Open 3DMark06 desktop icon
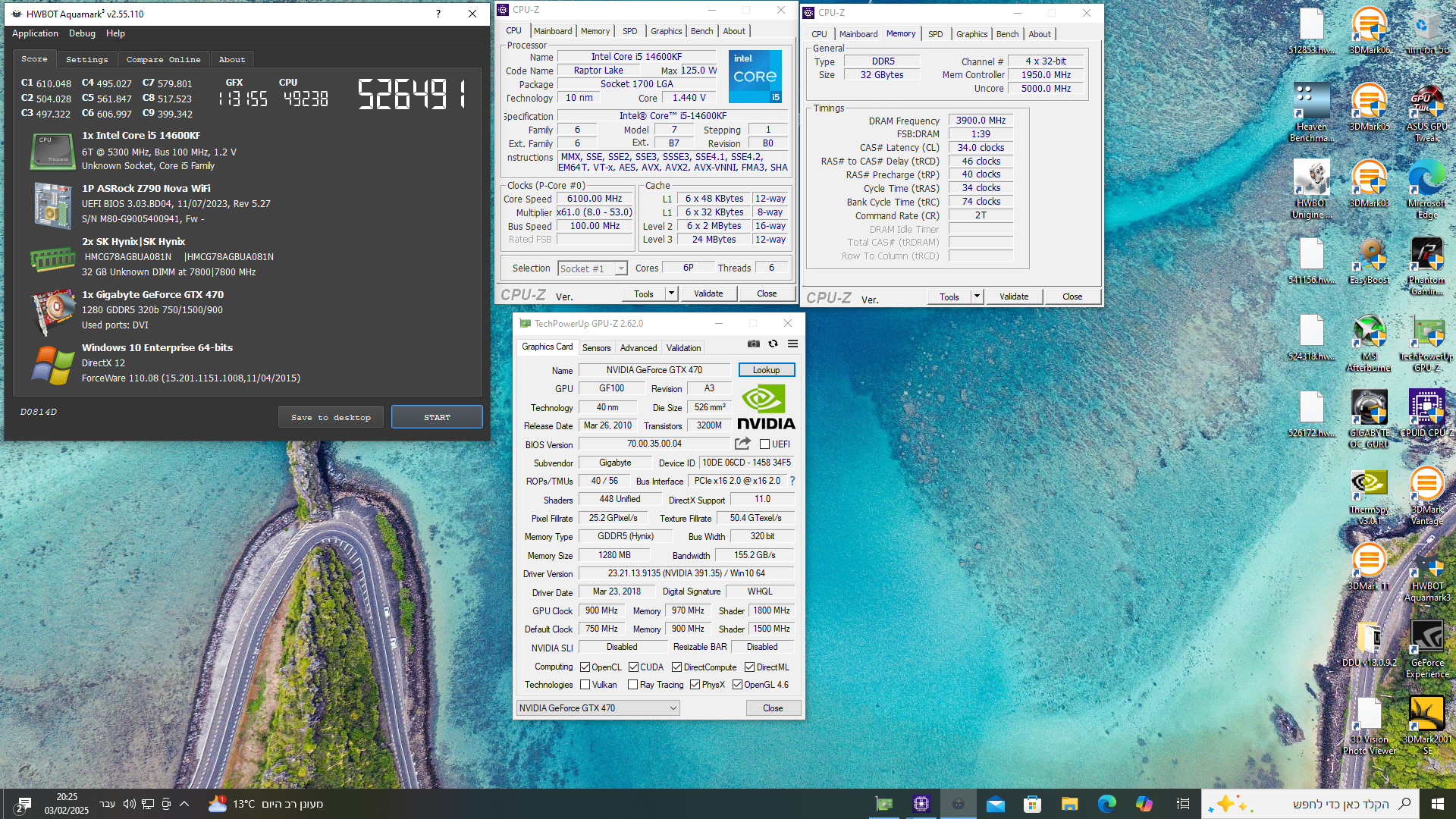 click(1369, 30)
